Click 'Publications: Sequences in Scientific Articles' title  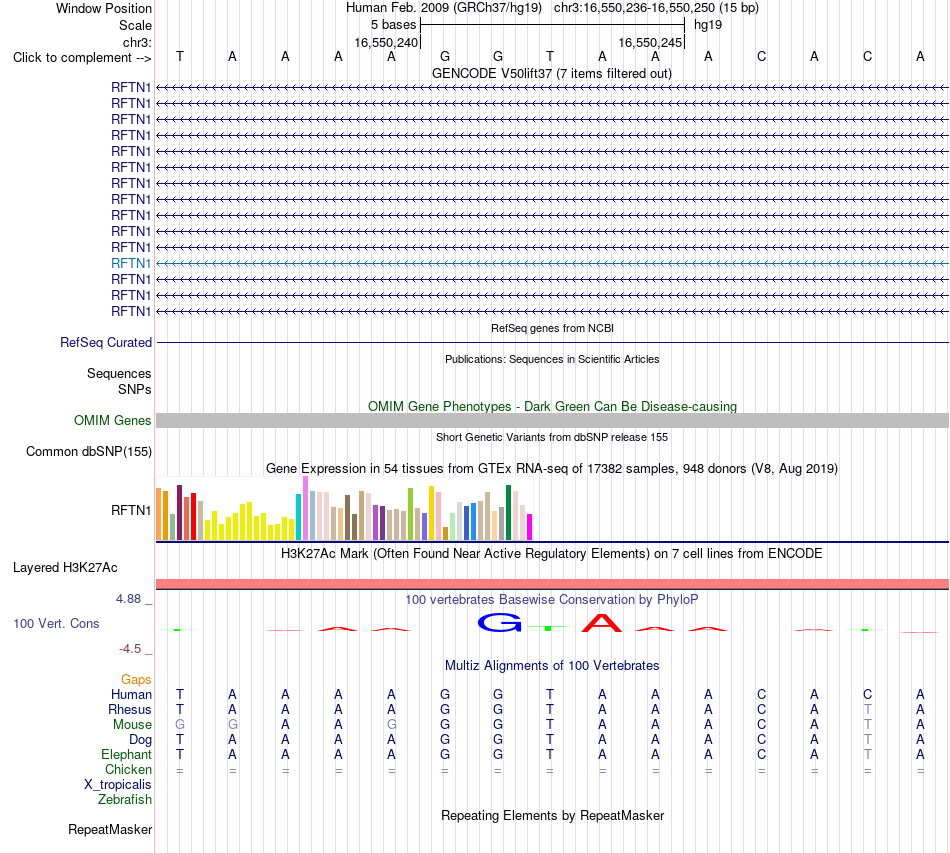(552, 359)
